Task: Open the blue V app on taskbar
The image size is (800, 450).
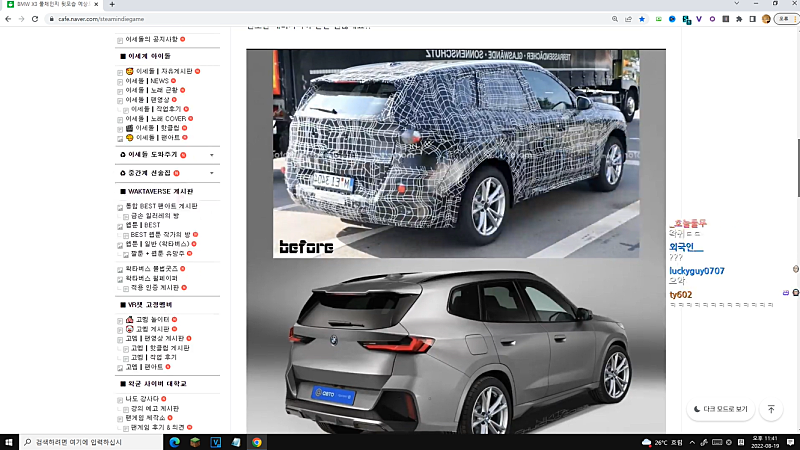Action: pos(216,442)
